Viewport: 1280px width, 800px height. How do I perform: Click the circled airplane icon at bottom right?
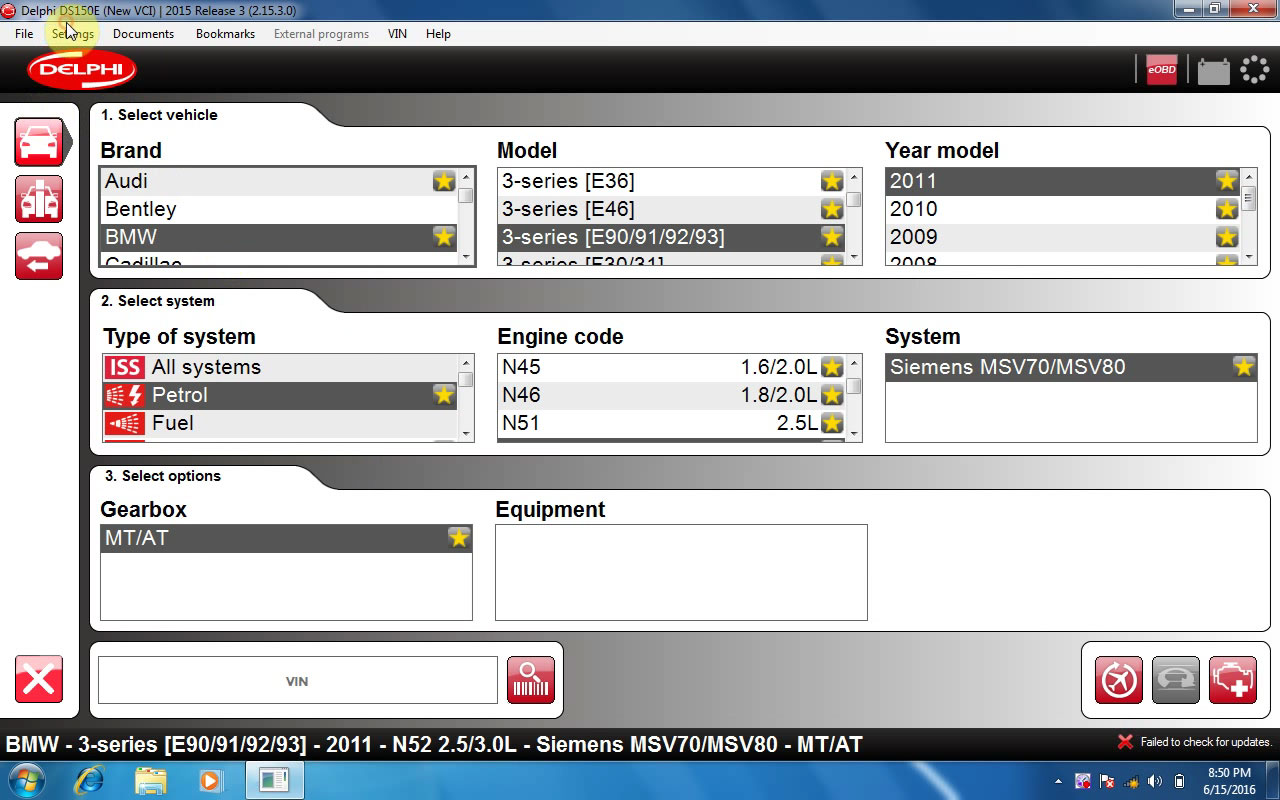click(1119, 681)
